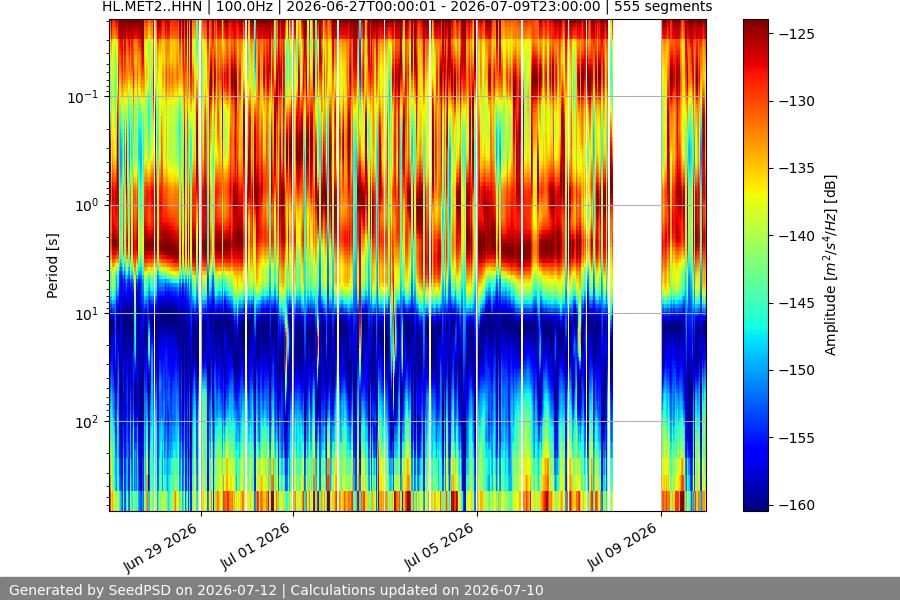Click the −140 colorbar tick label
The width and height of the screenshot is (900, 600).
(x=797, y=235)
